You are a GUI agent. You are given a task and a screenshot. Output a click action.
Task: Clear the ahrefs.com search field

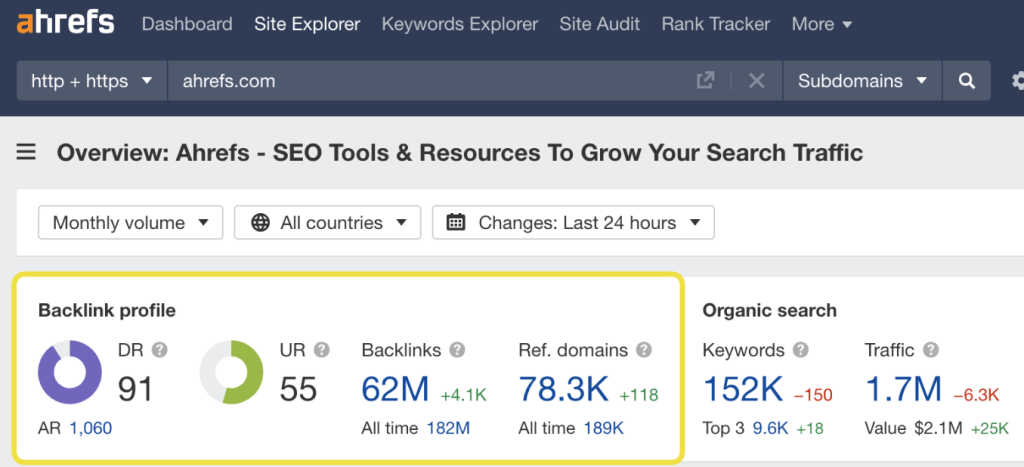(x=756, y=81)
